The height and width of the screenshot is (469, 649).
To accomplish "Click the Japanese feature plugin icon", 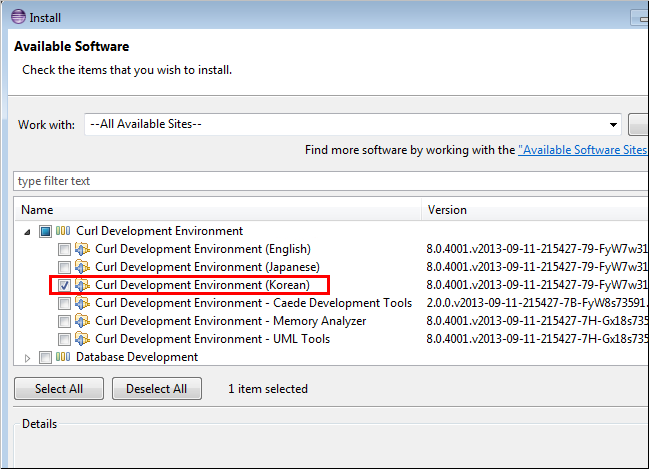I will tap(82, 267).
